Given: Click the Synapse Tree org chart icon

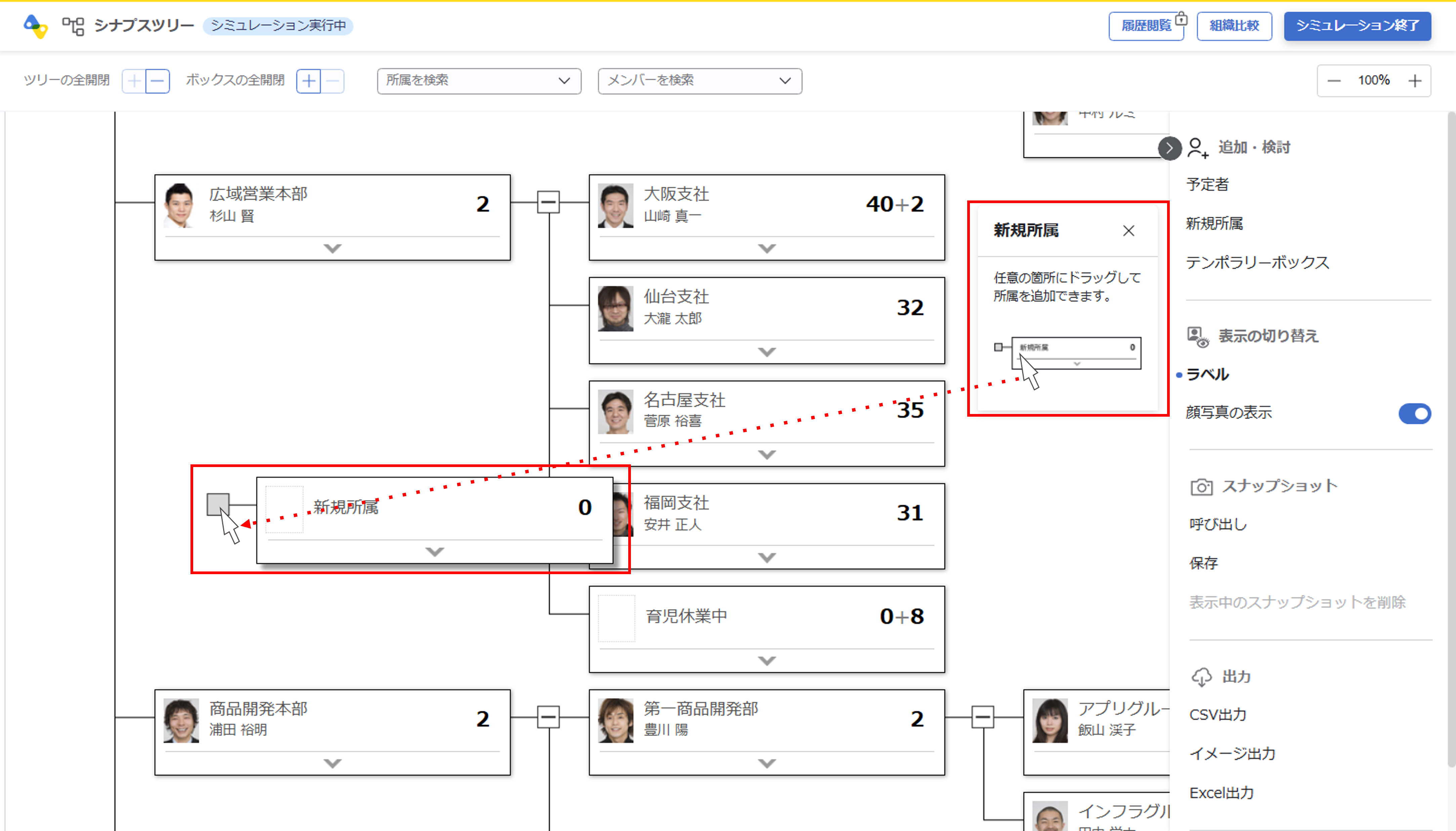Looking at the screenshot, I should coord(73,26).
